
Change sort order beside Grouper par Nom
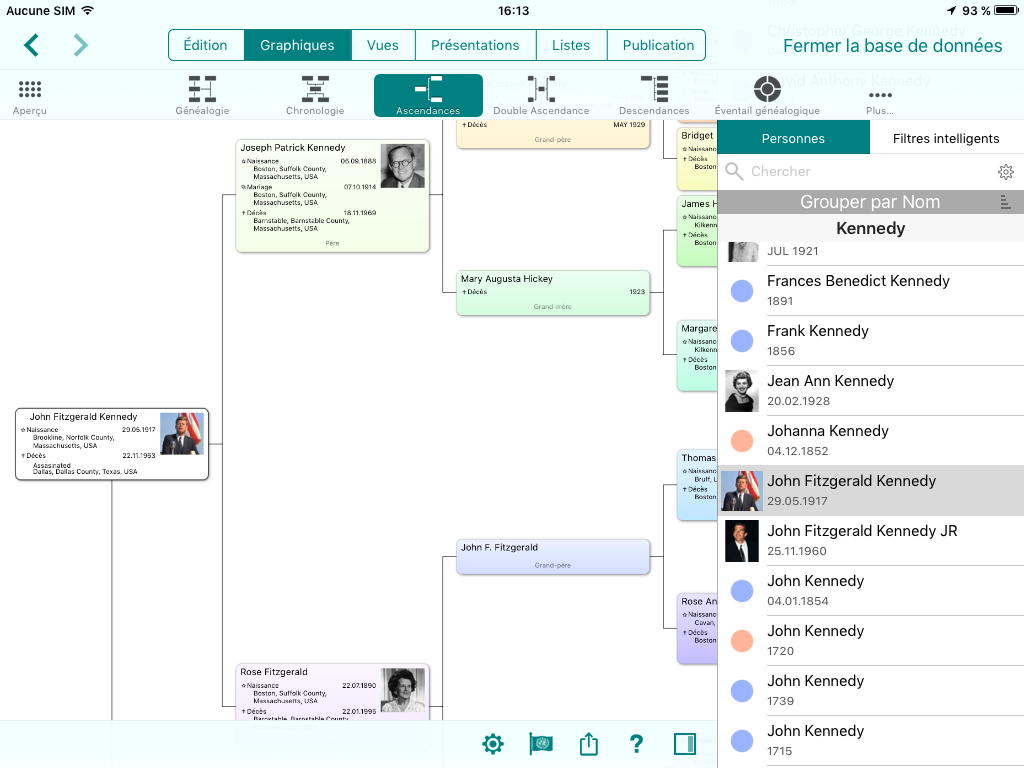point(1006,202)
